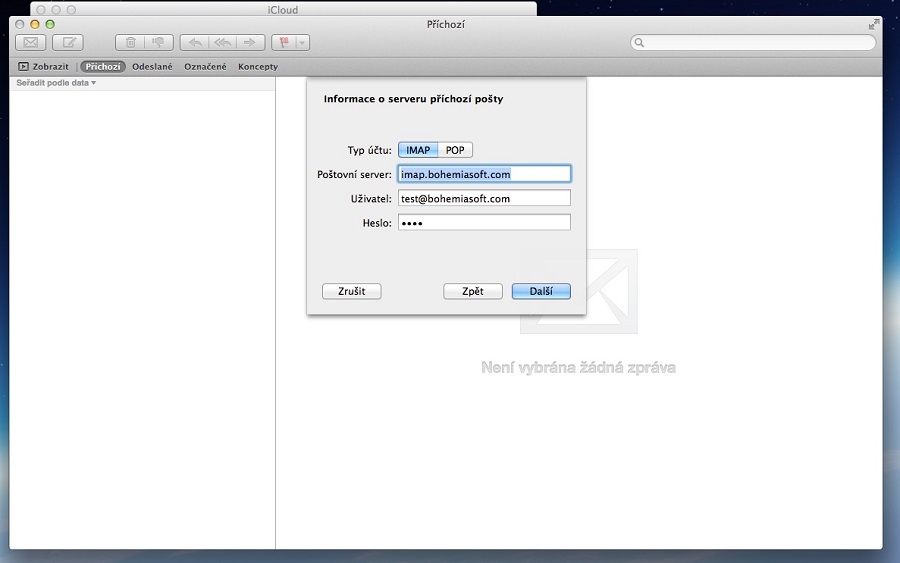The width and height of the screenshot is (900, 563).
Task: Open the Odeslané mailbox tab
Action: tap(152, 67)
